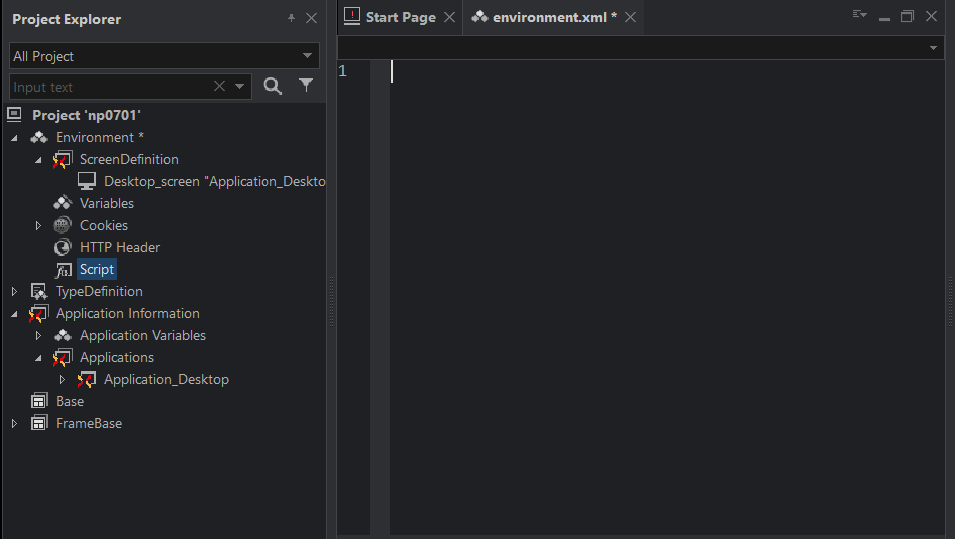Open the All Project dropdown
Image resolution: width=955 pixels, height=539 pixels.
[x=307, y=55]
